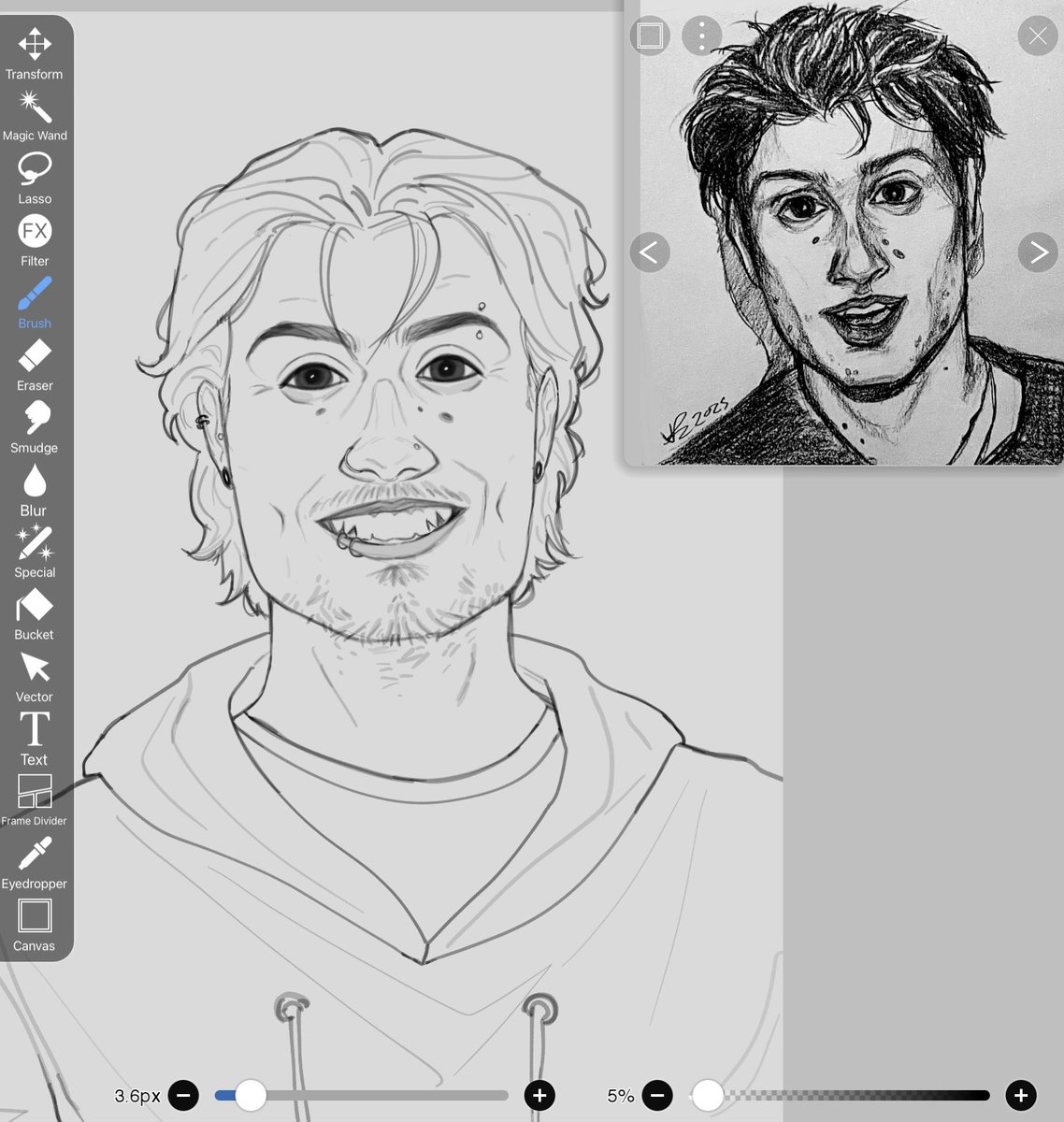Open reference window three-dot menu
Image resolution: width=1064 pixels, height=1122 pixels.
click(701, 36)
